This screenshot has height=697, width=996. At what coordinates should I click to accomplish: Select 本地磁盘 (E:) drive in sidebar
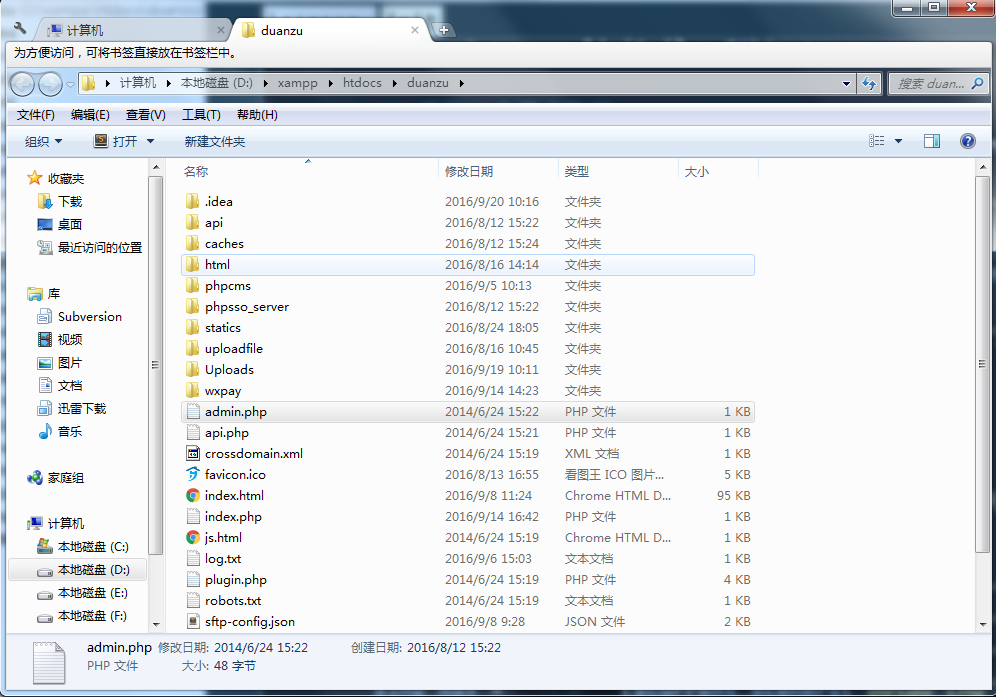click(x=83, y=593)
